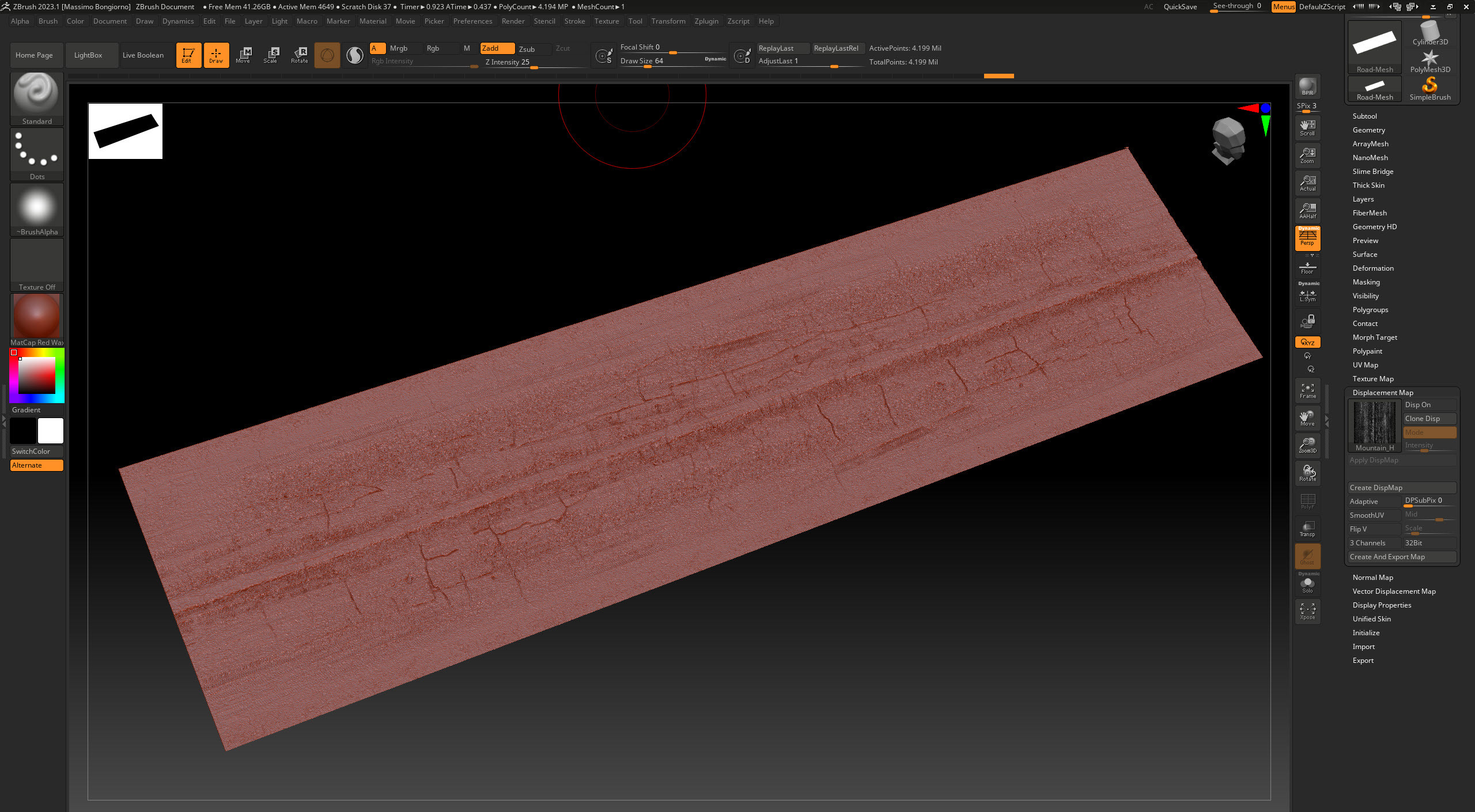Click the Xpose icon
This screenshot has height=812, width=1475.
click(x=1307, y=612)
